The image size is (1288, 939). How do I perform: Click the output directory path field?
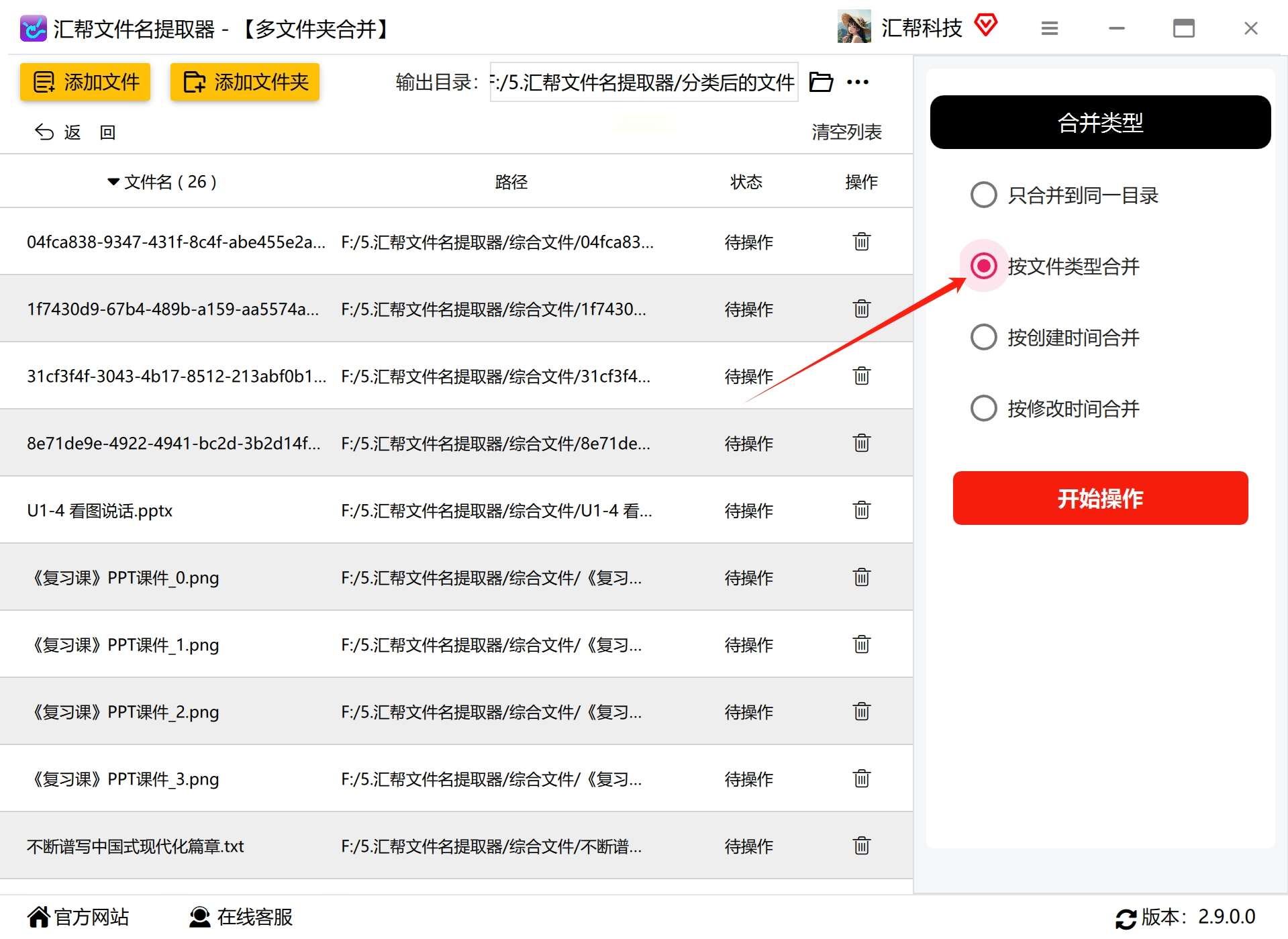[644, 82]
